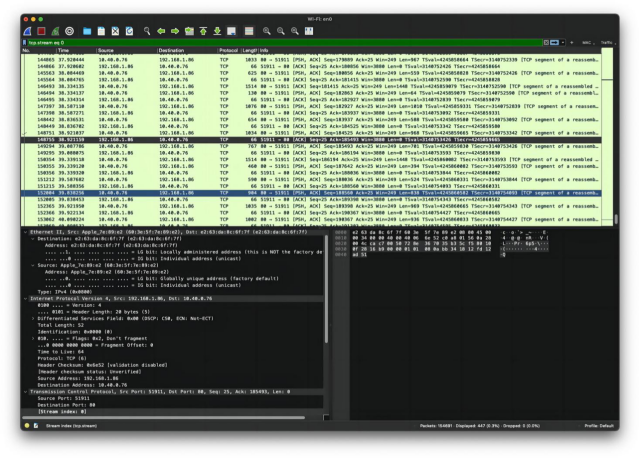Sort the packet list by Source column
This screenshot has width=640, height=458.
pyautogui.click(x=125, y=50)
